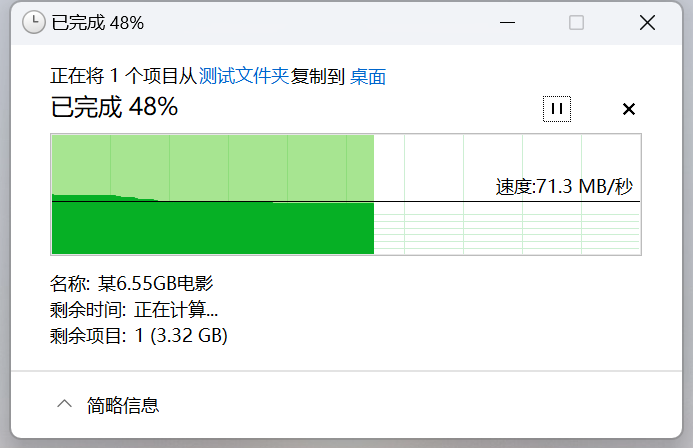Click the horizontal speed line in the graph
693x448 pixels.
[346, 201]
